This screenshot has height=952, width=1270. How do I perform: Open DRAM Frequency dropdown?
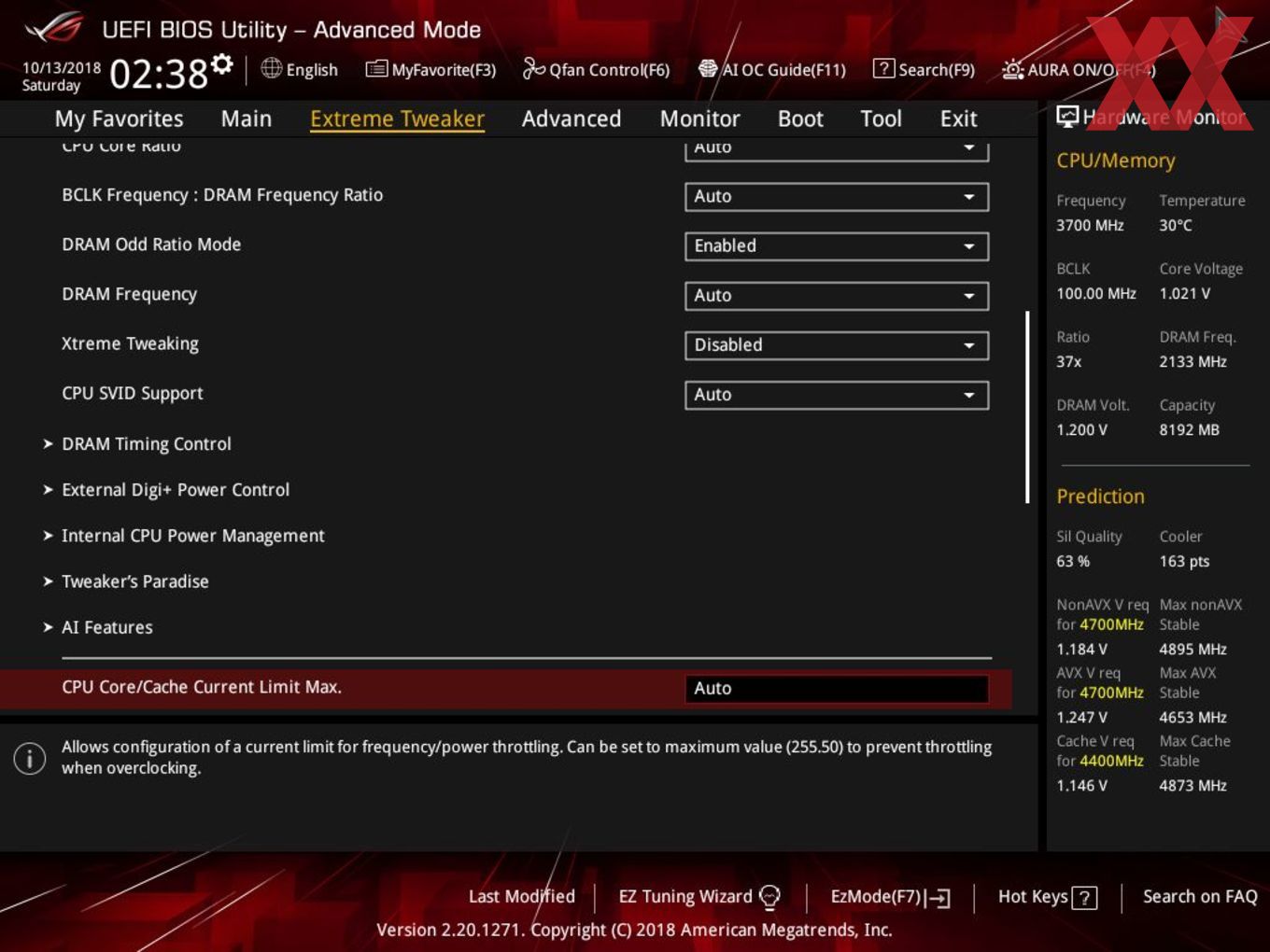pyautogui.click(x=837, y=295)
